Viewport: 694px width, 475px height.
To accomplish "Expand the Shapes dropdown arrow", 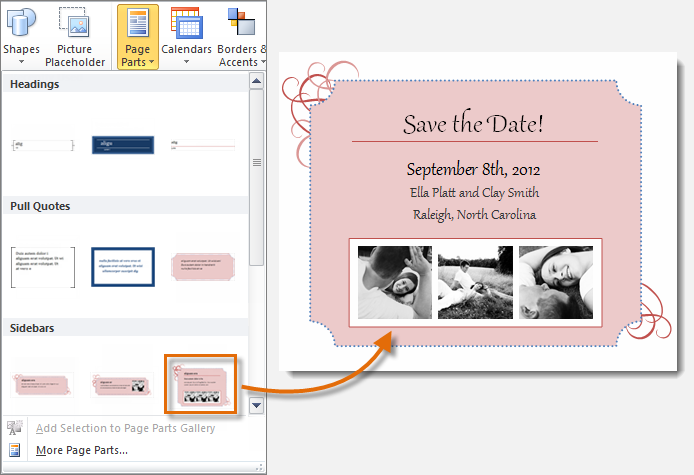I will (x=19, y=62).
